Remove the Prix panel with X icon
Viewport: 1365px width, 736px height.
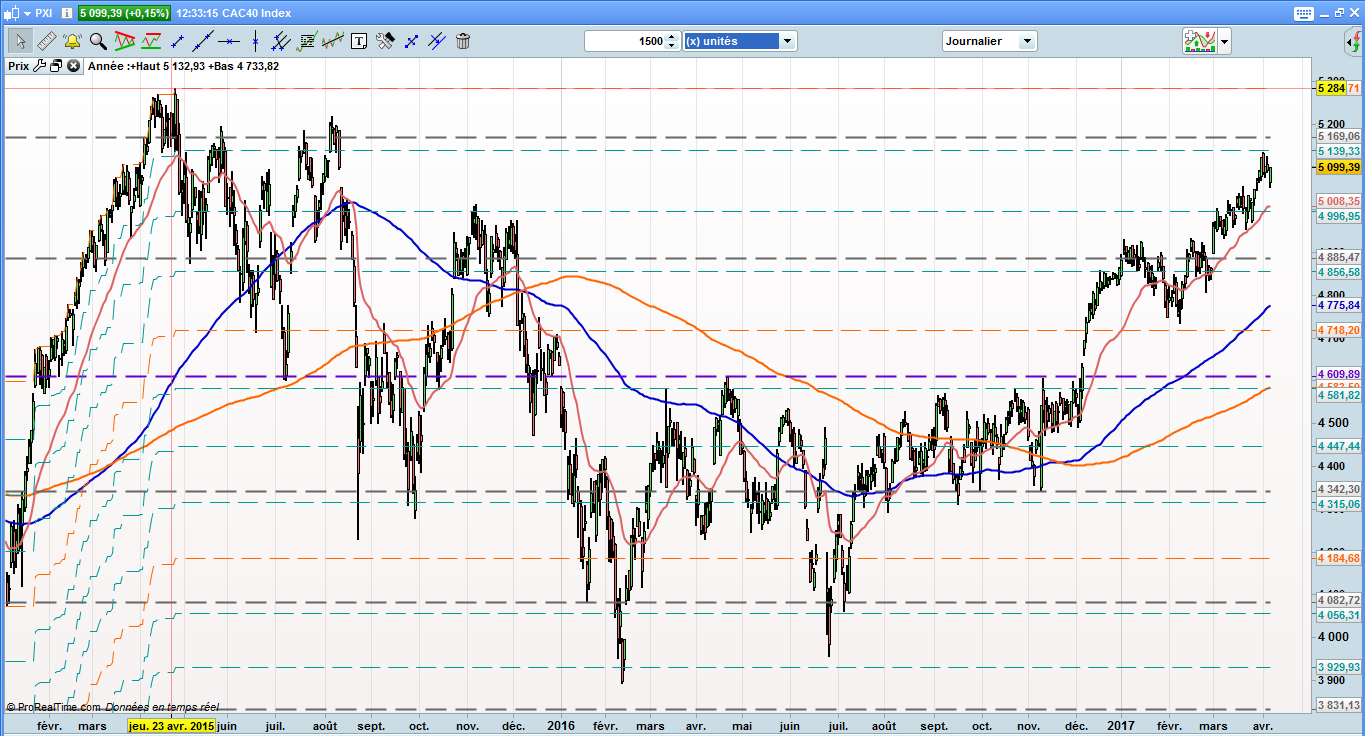coord(73,66)
